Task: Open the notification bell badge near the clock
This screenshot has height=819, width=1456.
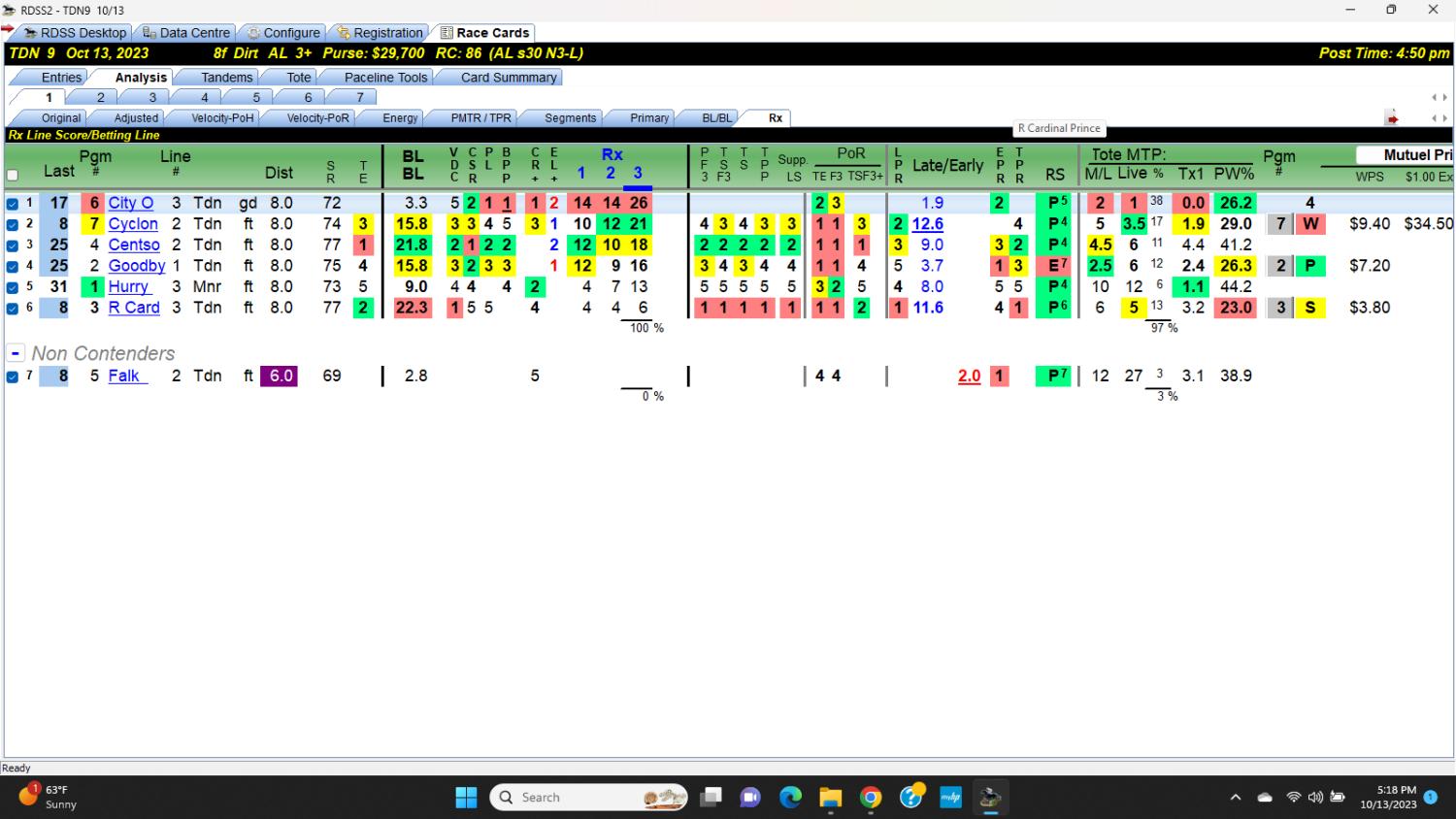Action: [x=1430, y=797]
